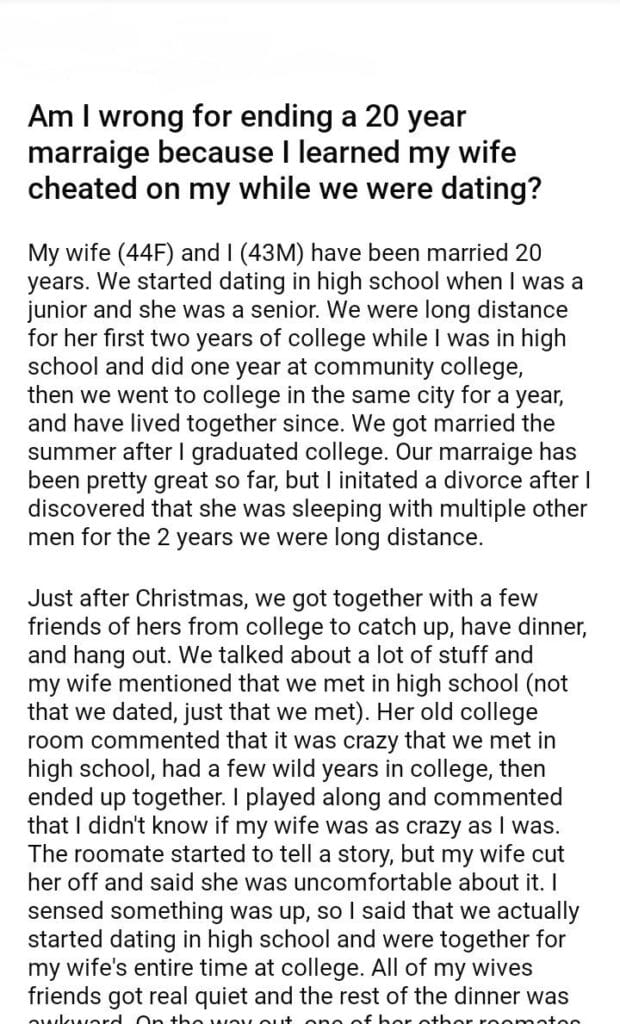This screenshot has height=1024, width=620.
Task: Click the post title about ending a marriage
Action: pyautogui.click(x=285, y=153)
